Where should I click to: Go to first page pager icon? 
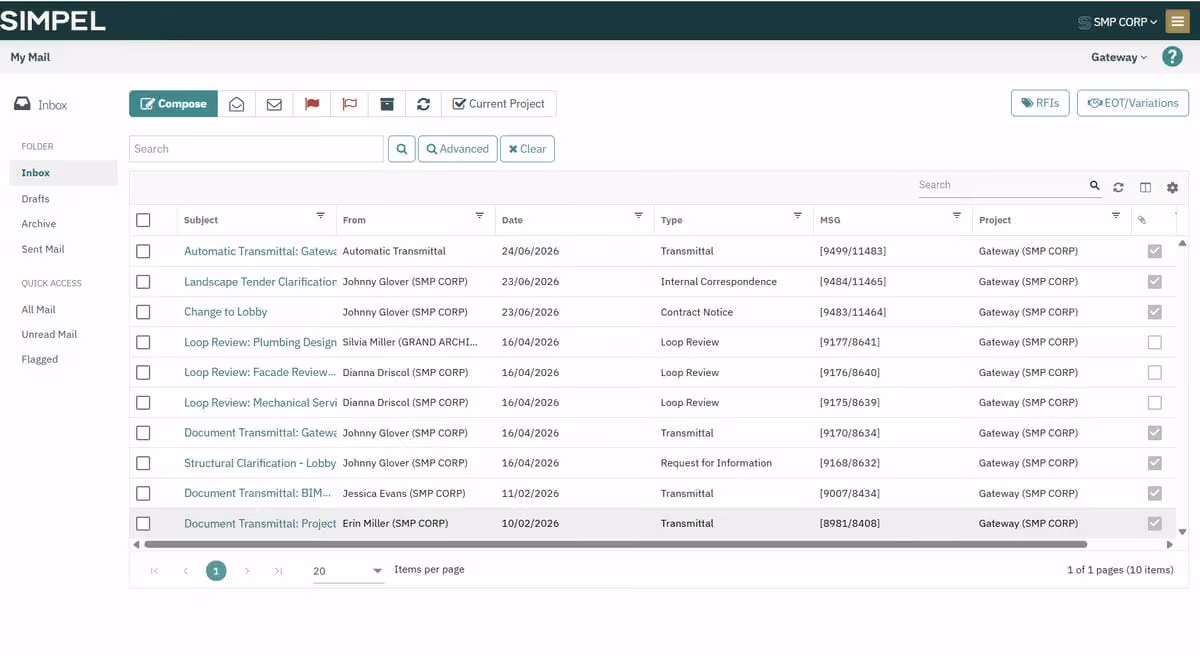pyautogui.click(x=154, y=571)
